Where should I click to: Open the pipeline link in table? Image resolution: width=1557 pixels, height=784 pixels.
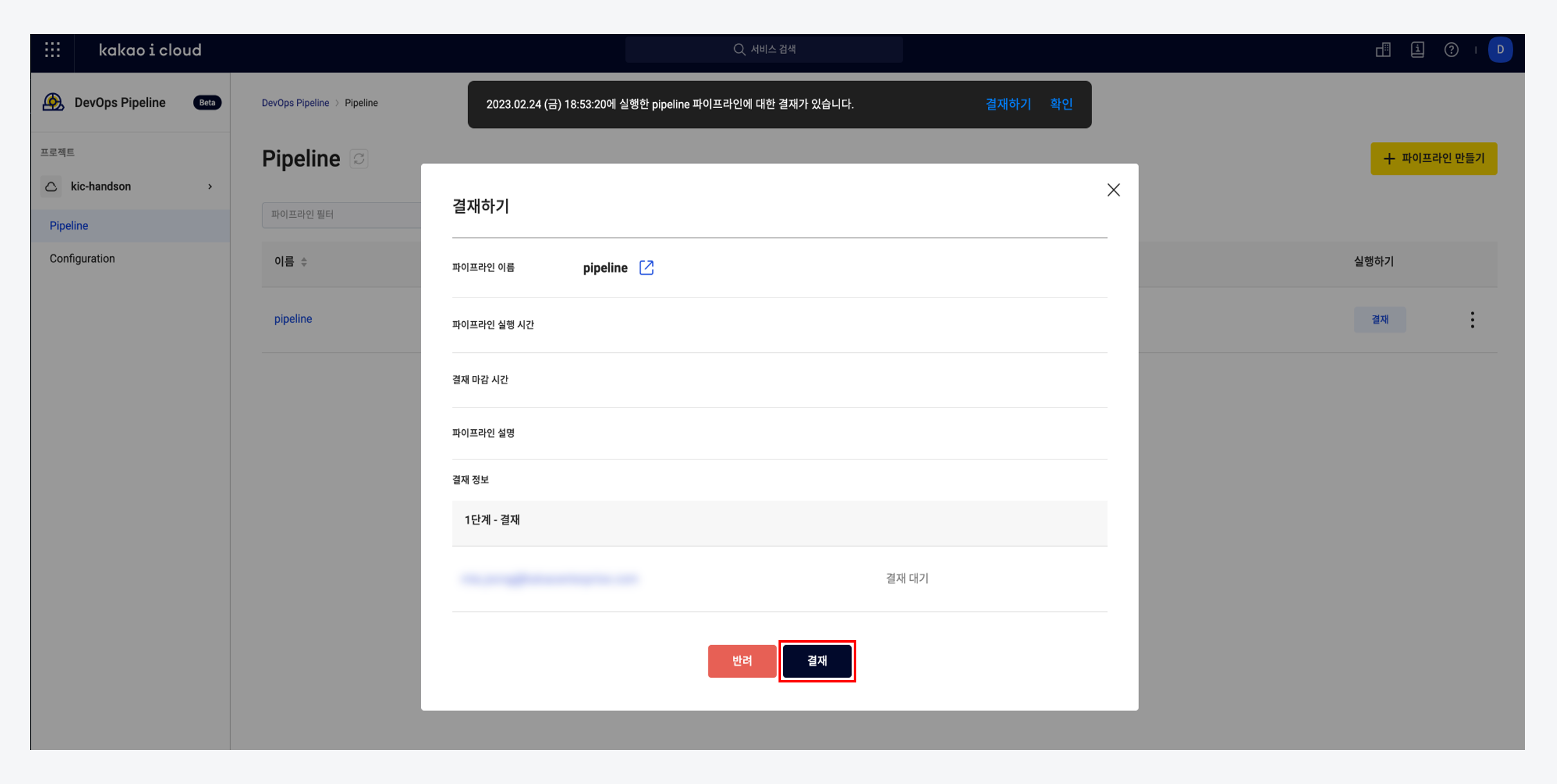point(293,319)
